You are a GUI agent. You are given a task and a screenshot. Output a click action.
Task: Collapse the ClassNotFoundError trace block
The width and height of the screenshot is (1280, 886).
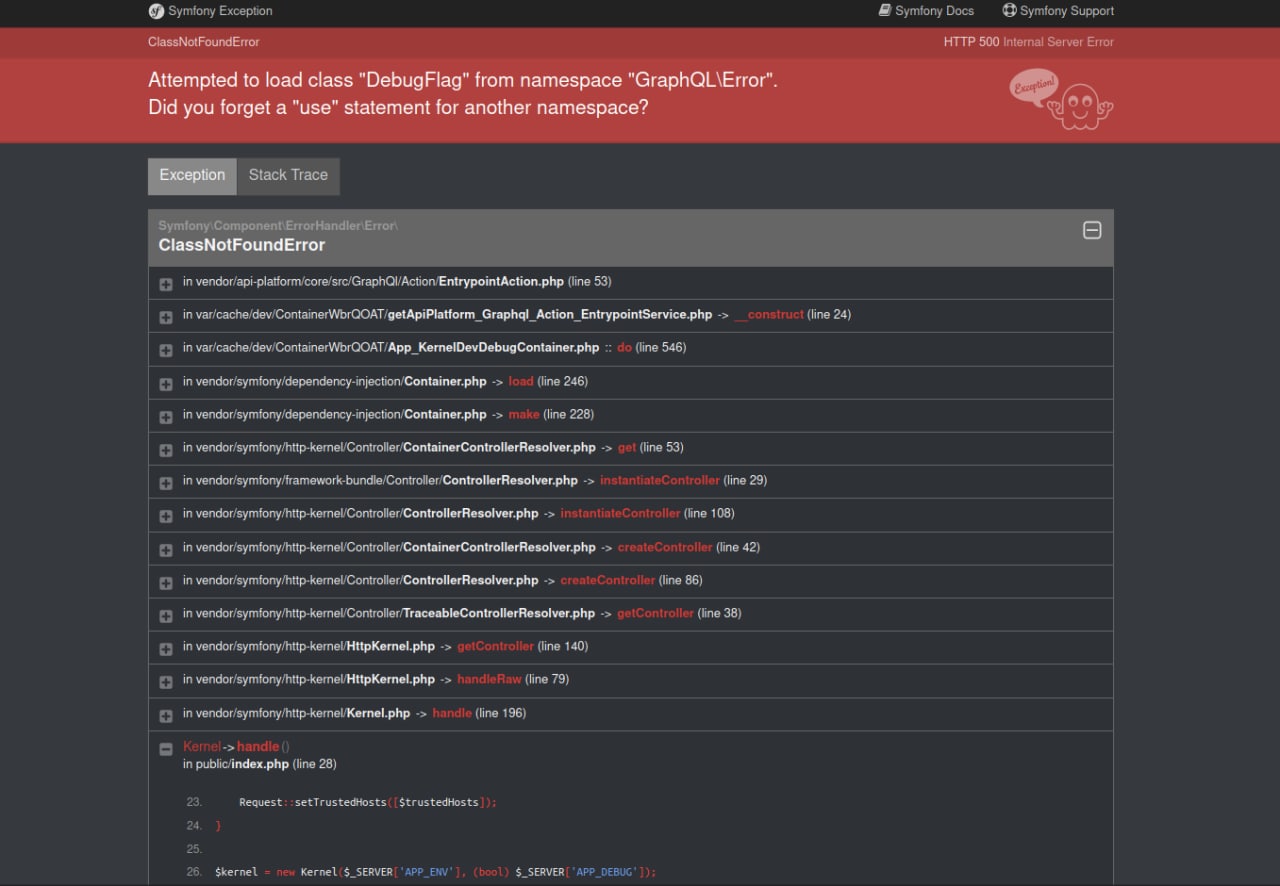[1092, 230]
